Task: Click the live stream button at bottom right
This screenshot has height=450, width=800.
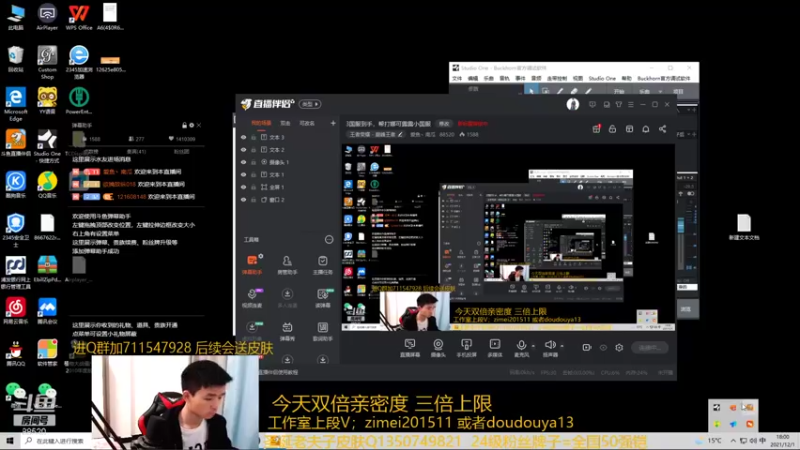Action: (649, 347)
